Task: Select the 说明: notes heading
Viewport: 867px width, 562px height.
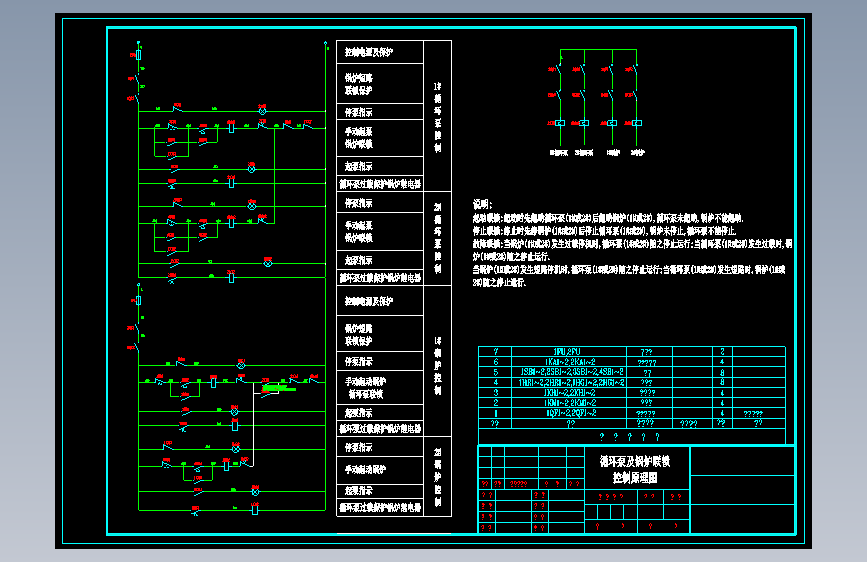Action: point(482,204)
